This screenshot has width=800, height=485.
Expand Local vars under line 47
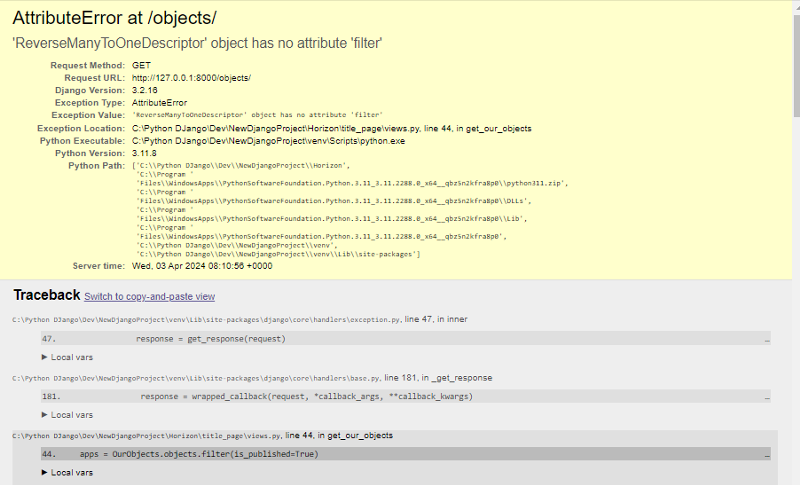coord(67,356)
